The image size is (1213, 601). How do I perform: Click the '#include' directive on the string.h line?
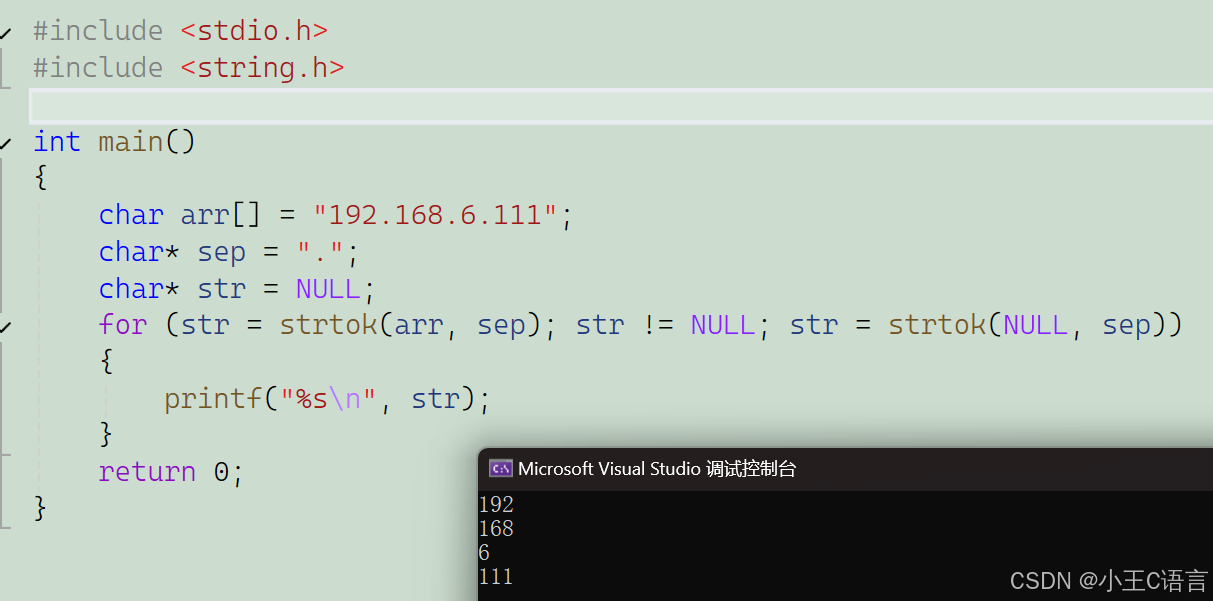98,68
